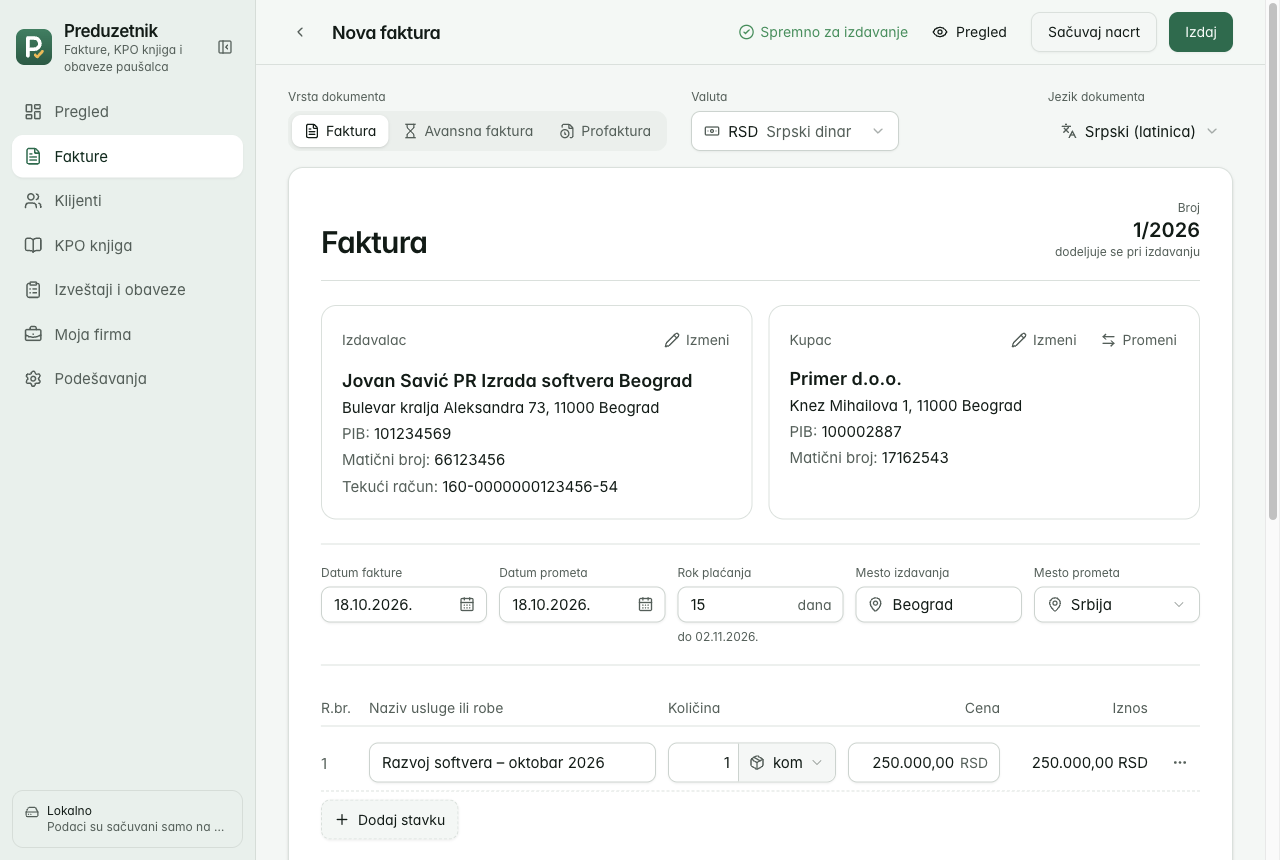Click the Lokalno storage status box
The height and width of the screenshot is (860, 1280).
tap(127, 819)
